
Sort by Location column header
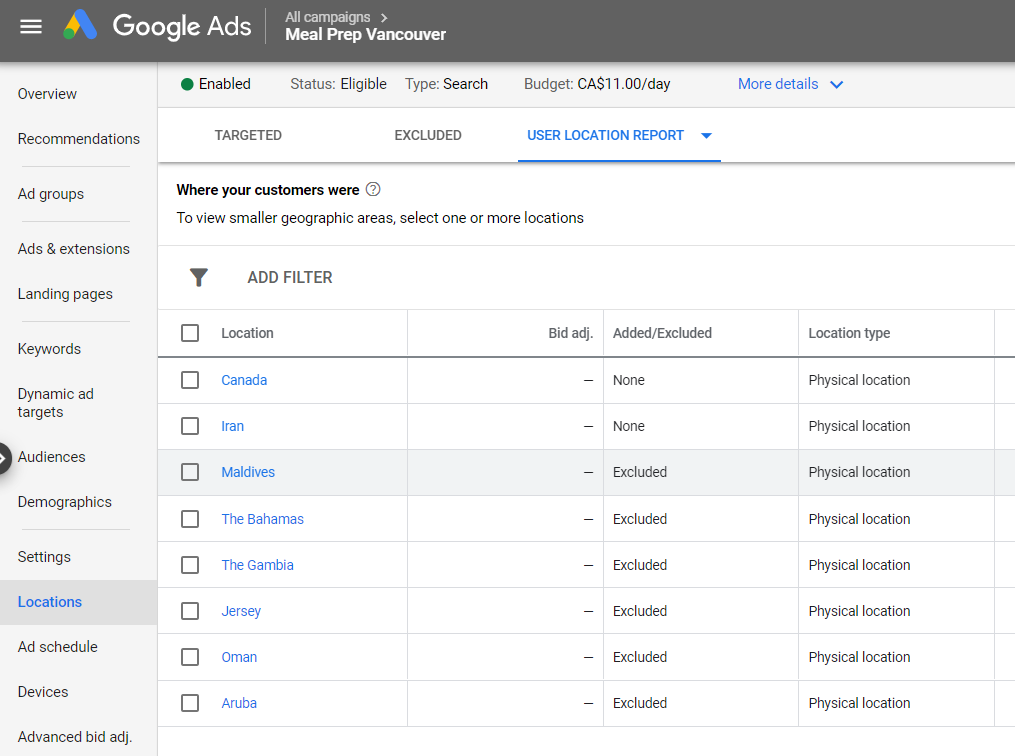pyautogui.click(x=247, y=333)
